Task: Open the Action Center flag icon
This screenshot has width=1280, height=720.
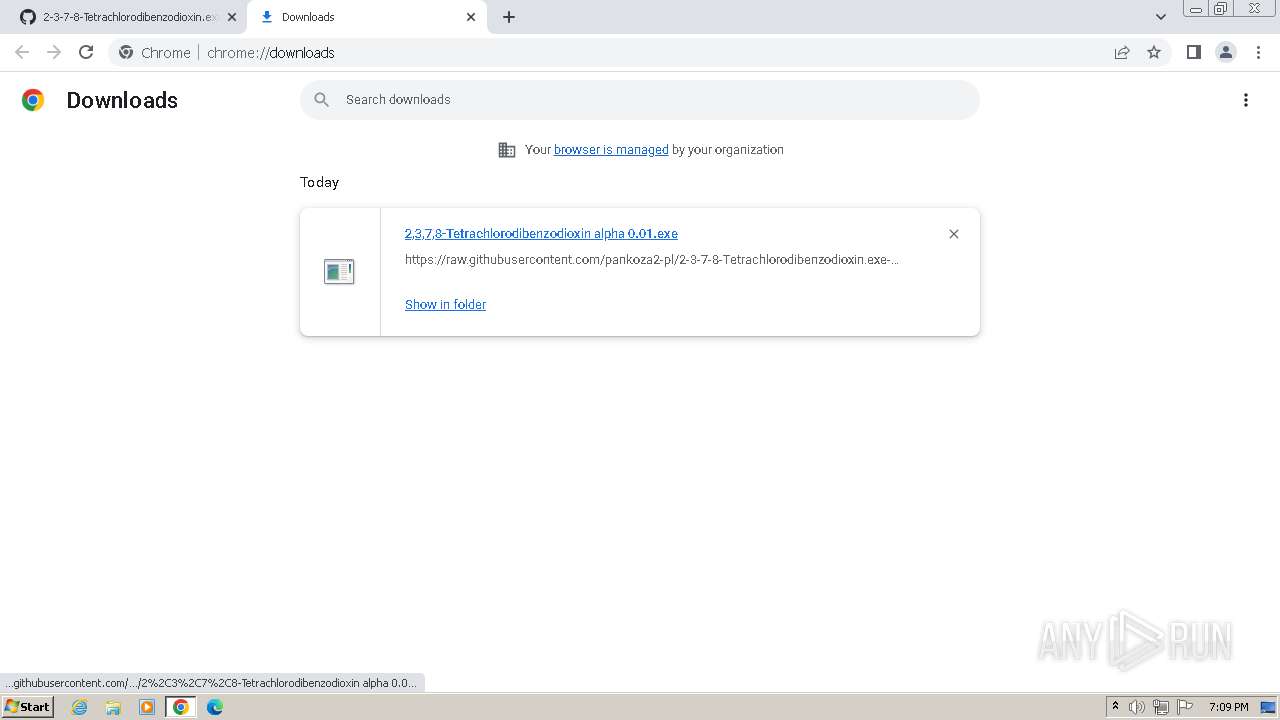Action: coord(1185,707)
